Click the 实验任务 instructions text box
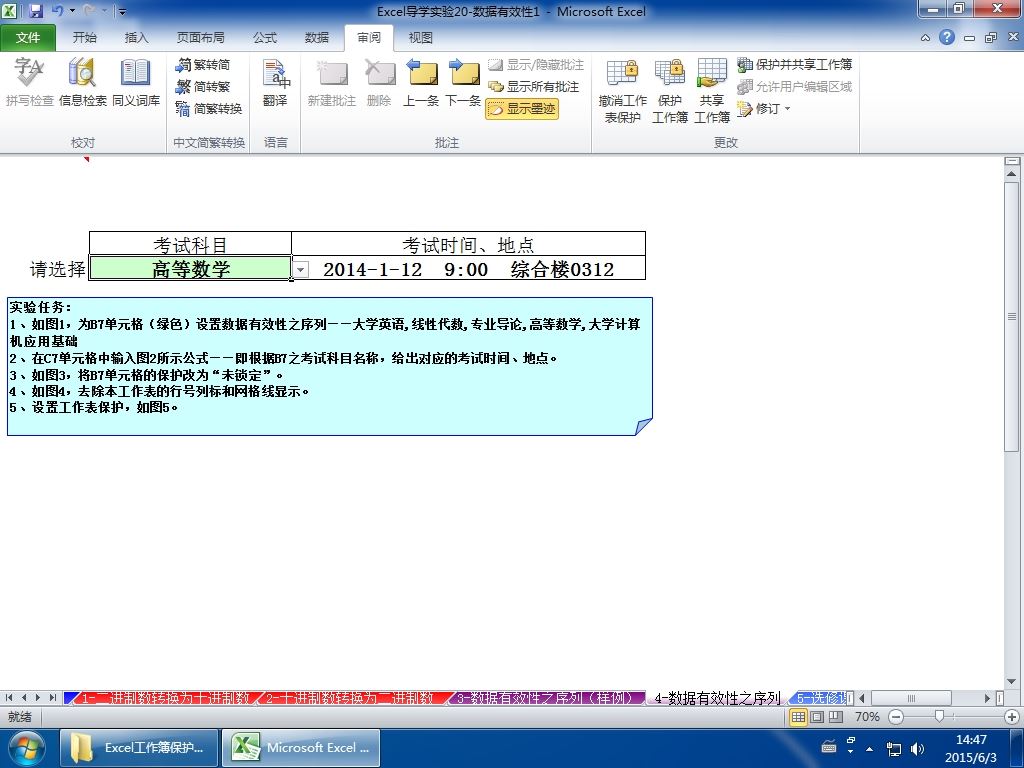The image size is (1024, 768). (x=329, y=366)
